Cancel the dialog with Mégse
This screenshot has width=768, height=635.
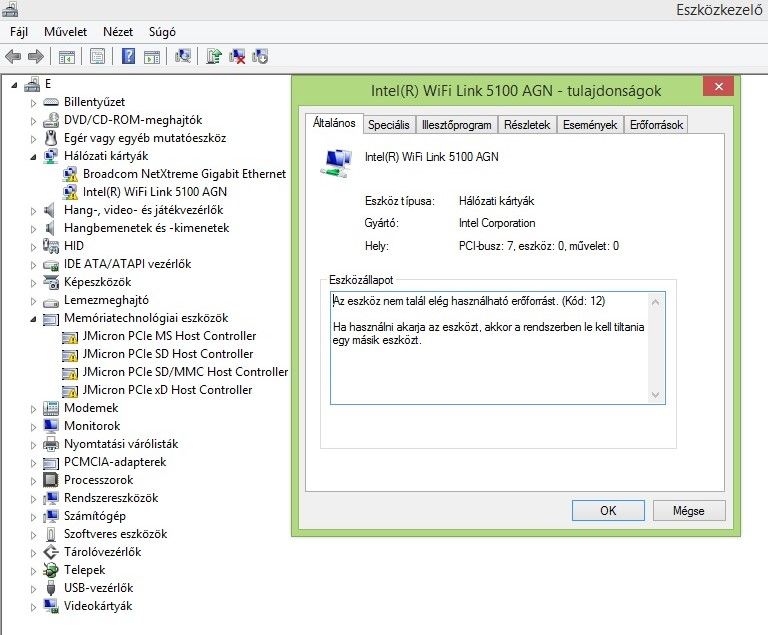click(689, 511)
